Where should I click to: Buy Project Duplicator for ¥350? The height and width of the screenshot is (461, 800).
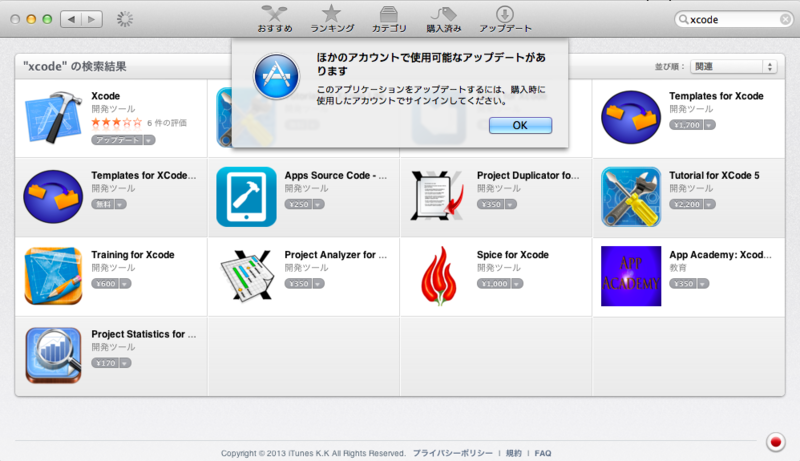tap(491, 204)
